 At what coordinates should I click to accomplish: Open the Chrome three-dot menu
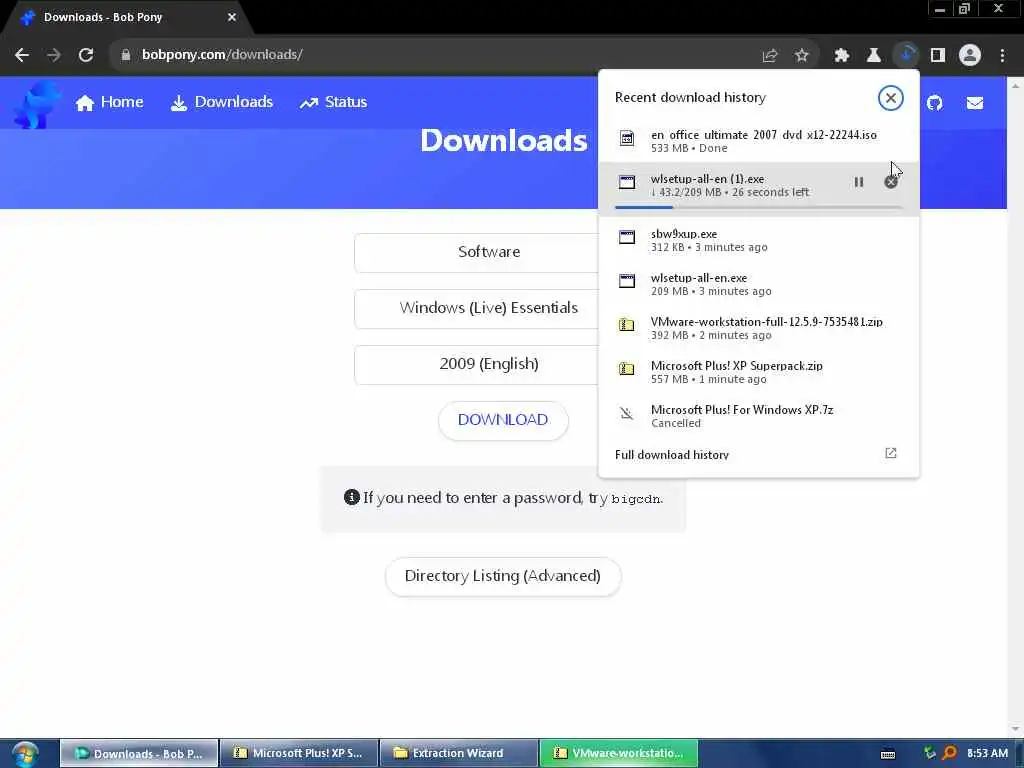tap(1002, 56)
